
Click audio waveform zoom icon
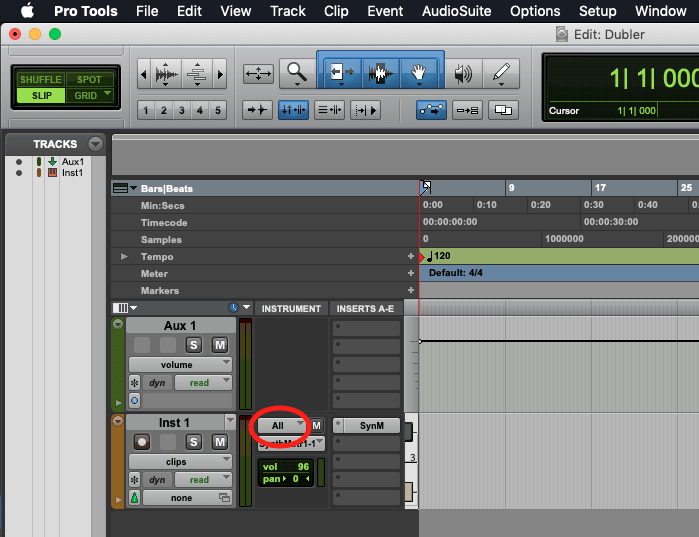166,74
